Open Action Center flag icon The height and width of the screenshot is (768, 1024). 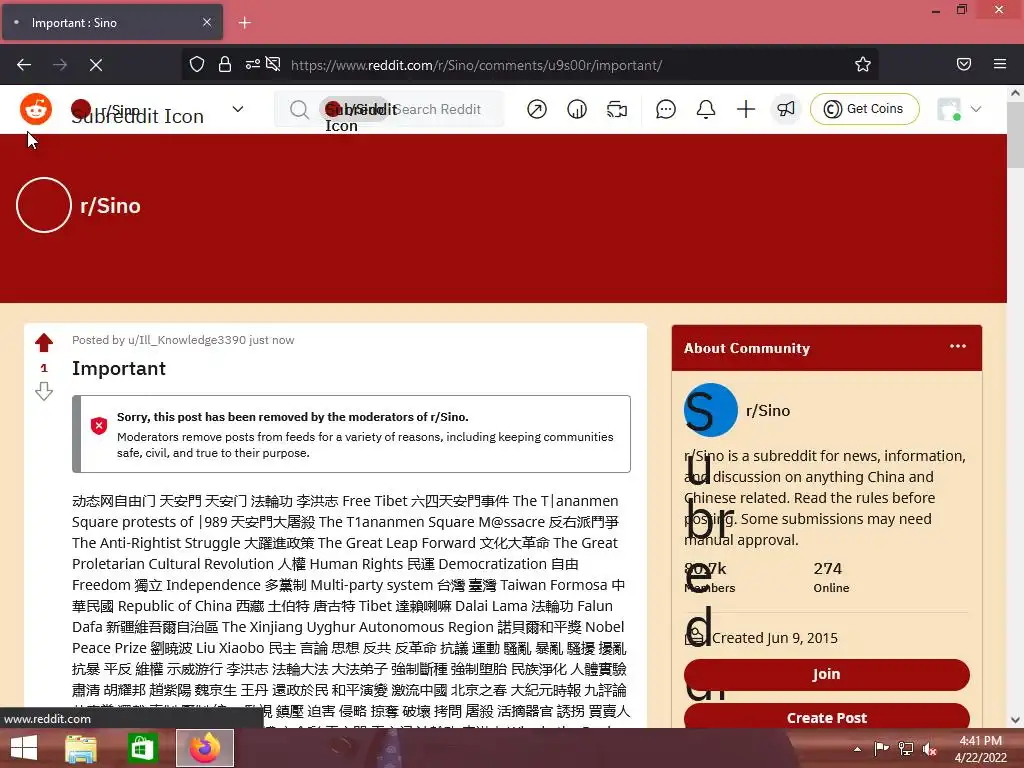881,748
